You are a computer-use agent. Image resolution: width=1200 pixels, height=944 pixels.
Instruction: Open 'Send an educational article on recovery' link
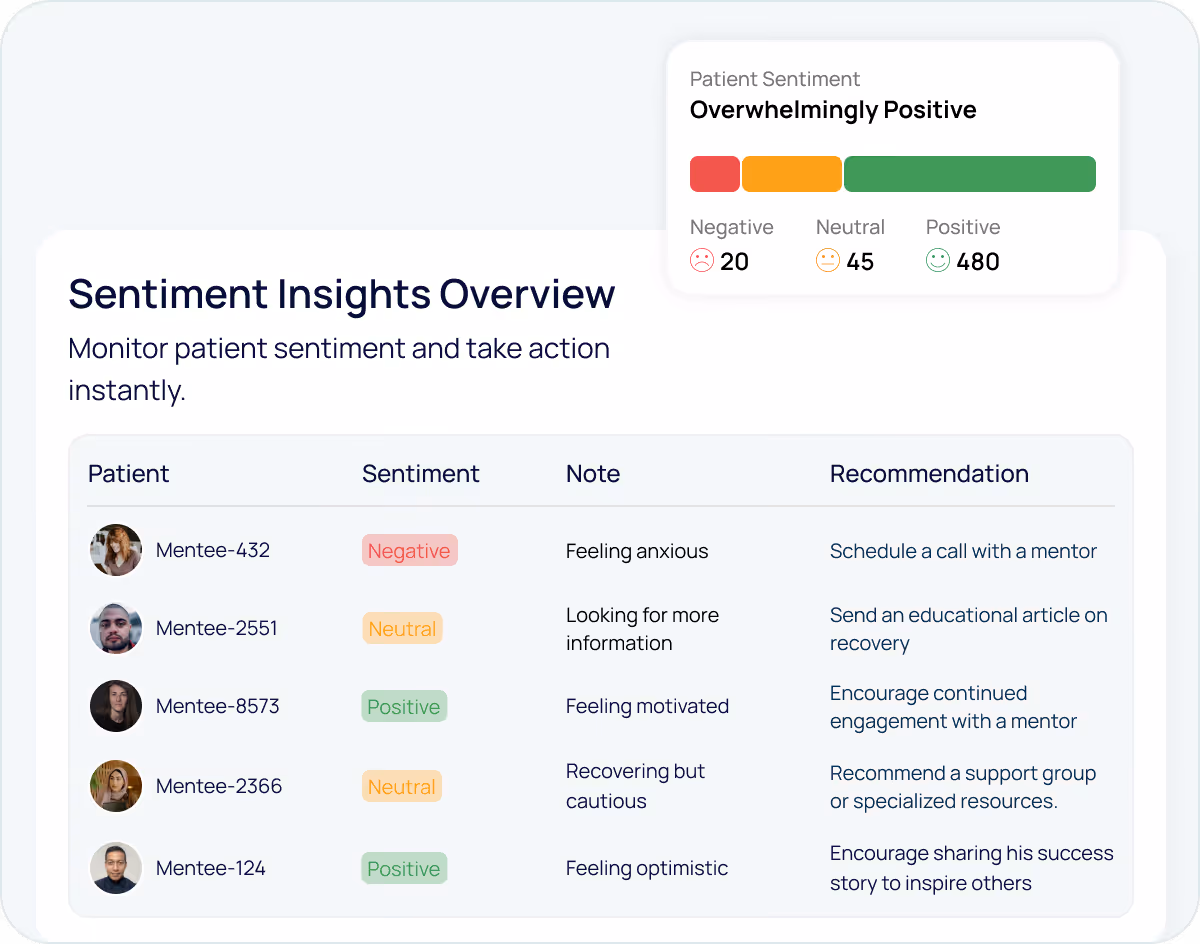click(x=968, y=628)
